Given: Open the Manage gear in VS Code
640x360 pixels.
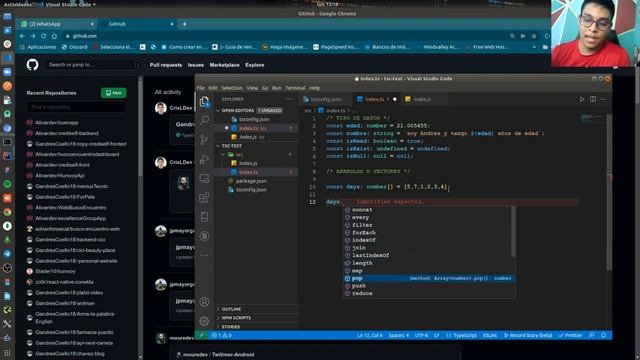Looking at the screenshot, I should (204, 321).
